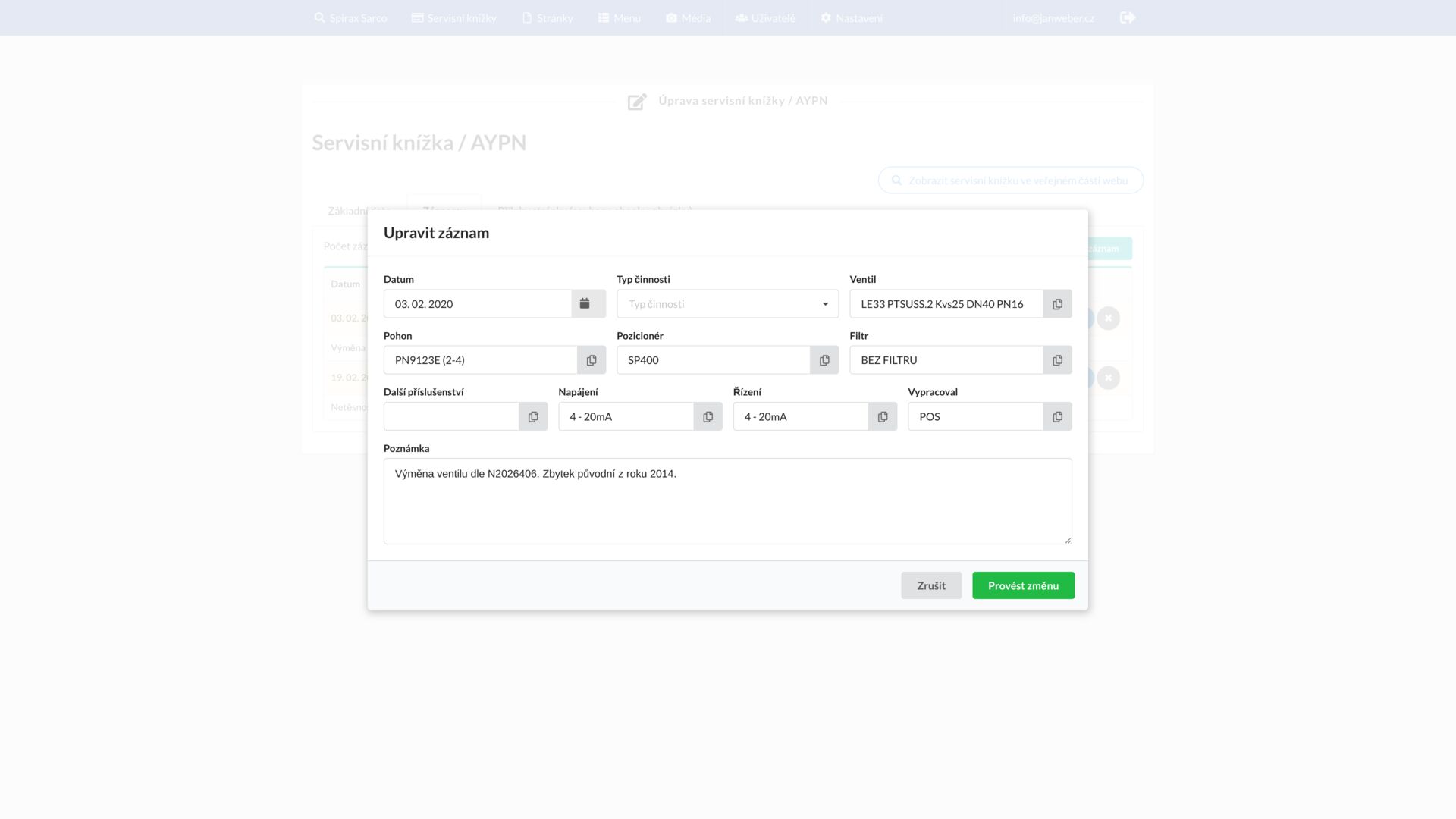Screen dimensions: 1456x819
Task: Grab the Poznámka textarea resize handle
Action: (x=1068, y=540)
